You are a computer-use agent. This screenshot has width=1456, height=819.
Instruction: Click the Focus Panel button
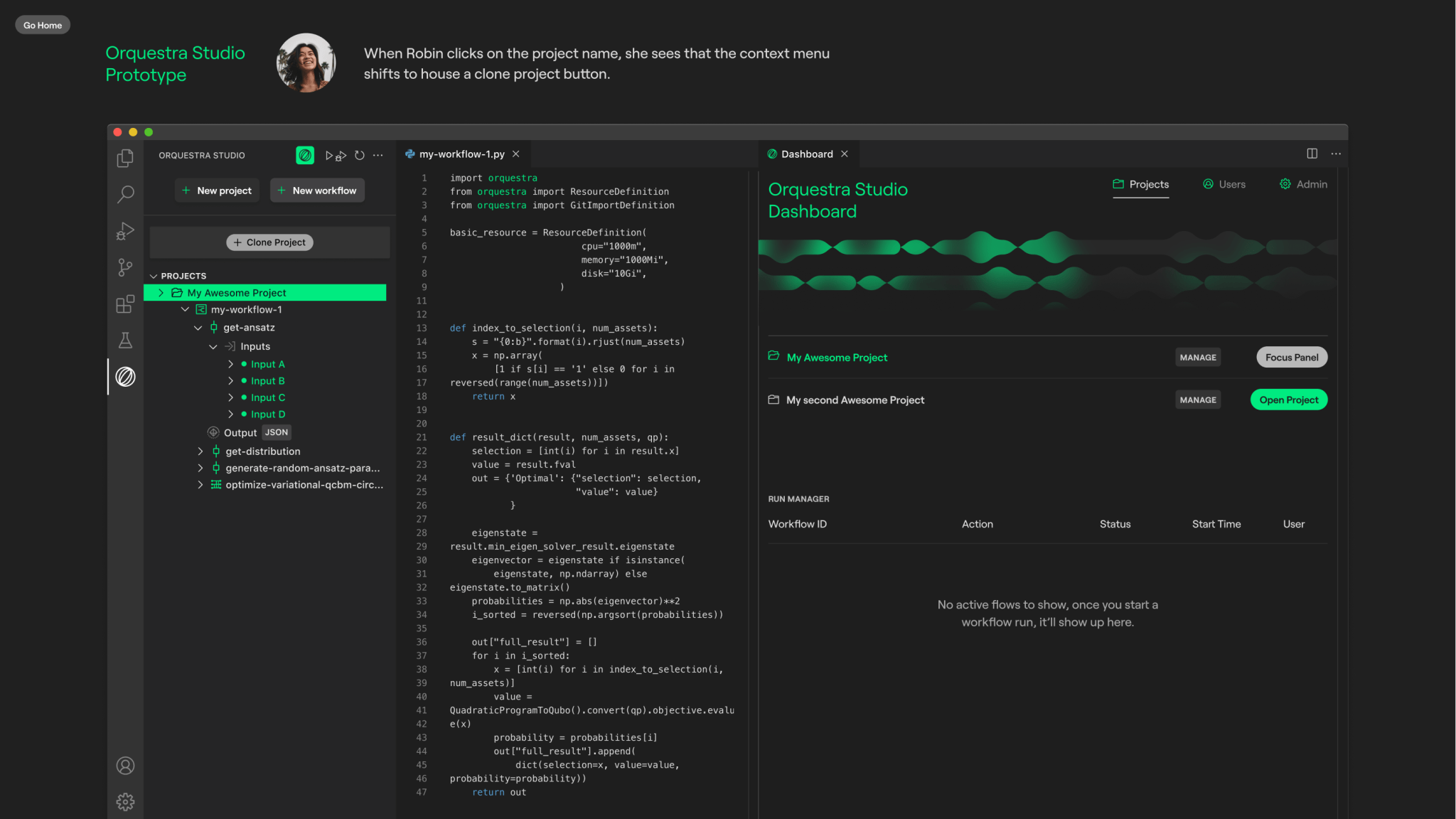1292,357
